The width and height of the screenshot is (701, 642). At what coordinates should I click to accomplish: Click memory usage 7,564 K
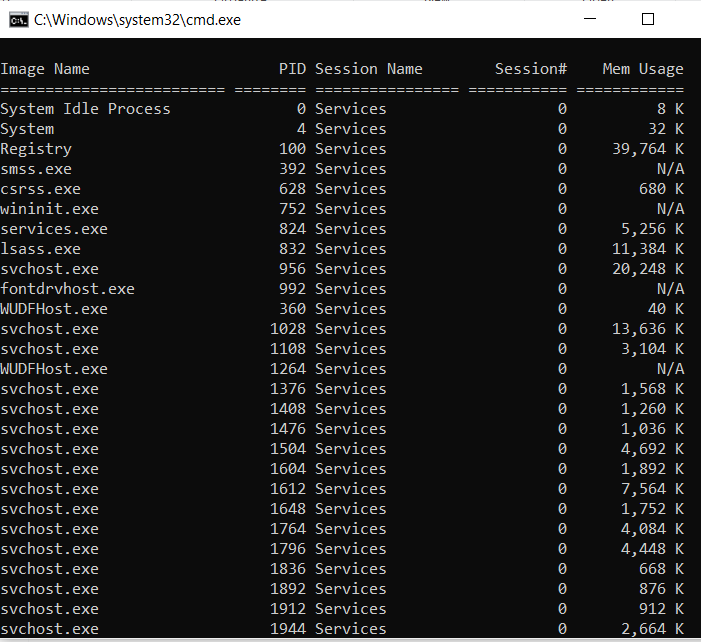(652, 490)
